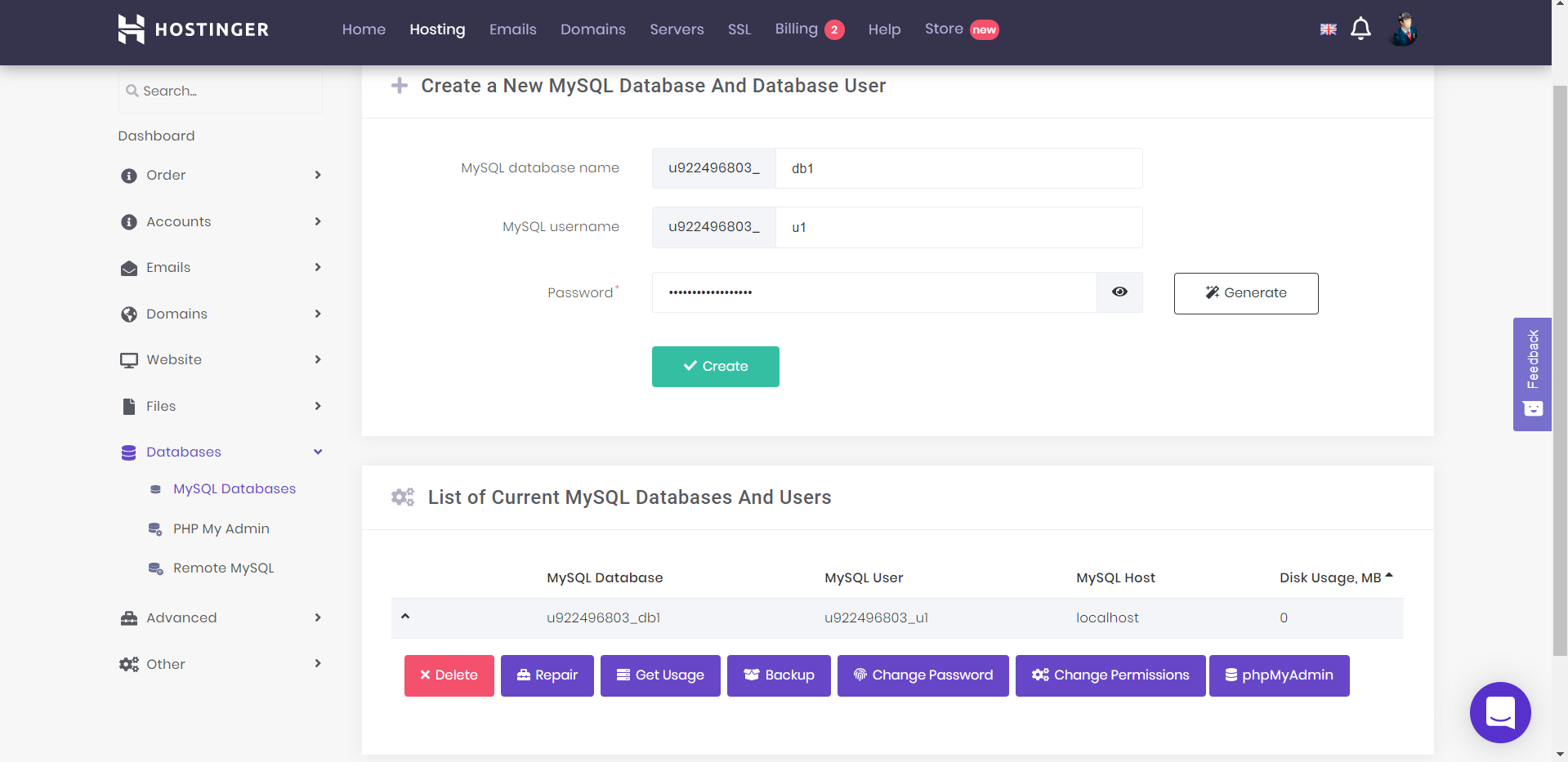Click the PHP My Admin database icon
Viewport: 1568px width, 762px height.
[155, 529]
